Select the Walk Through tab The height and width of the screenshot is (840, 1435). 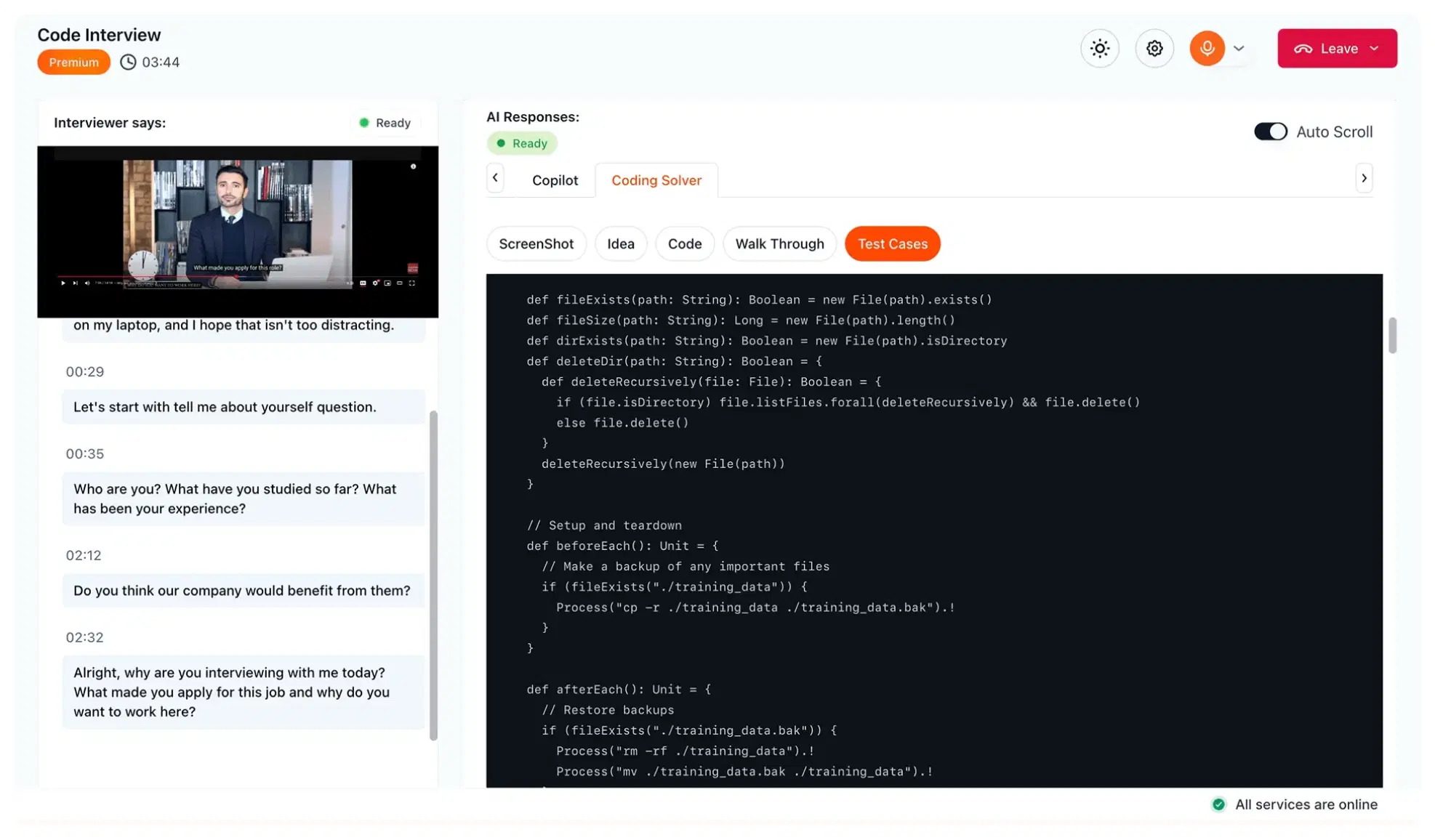779,243
